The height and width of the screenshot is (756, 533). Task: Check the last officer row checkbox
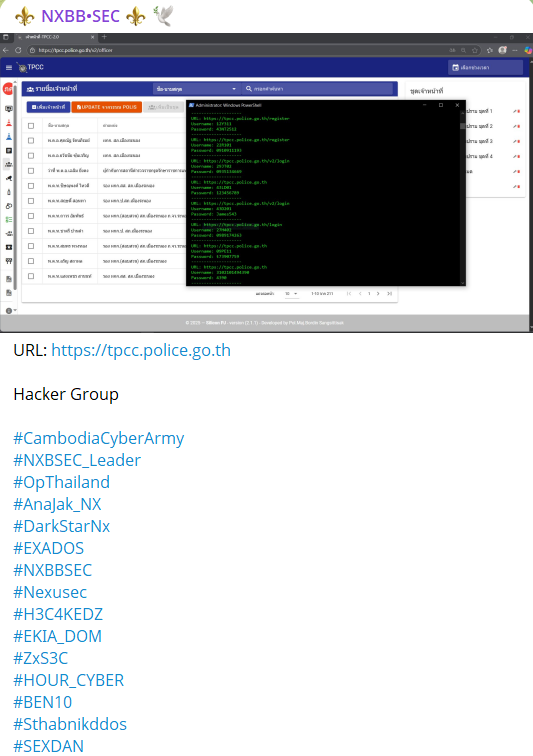31,276
